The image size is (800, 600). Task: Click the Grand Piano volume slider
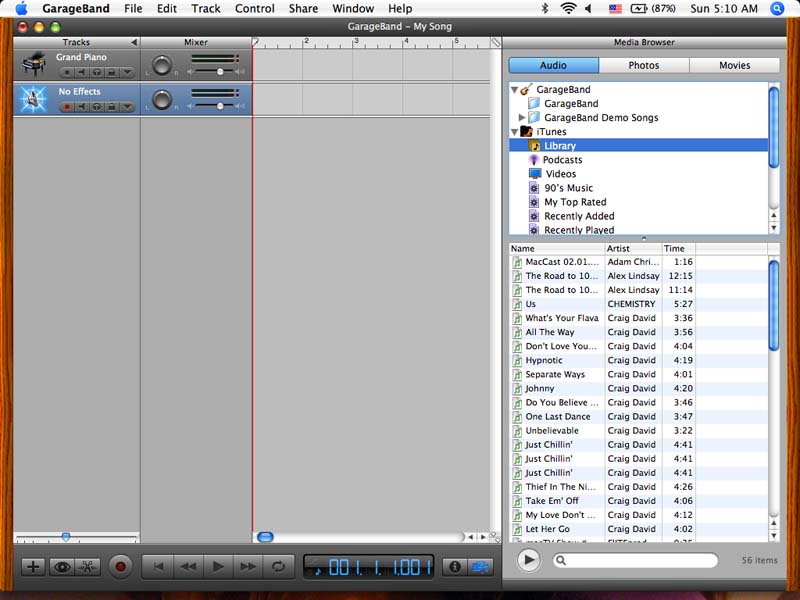tap(220, 72)
